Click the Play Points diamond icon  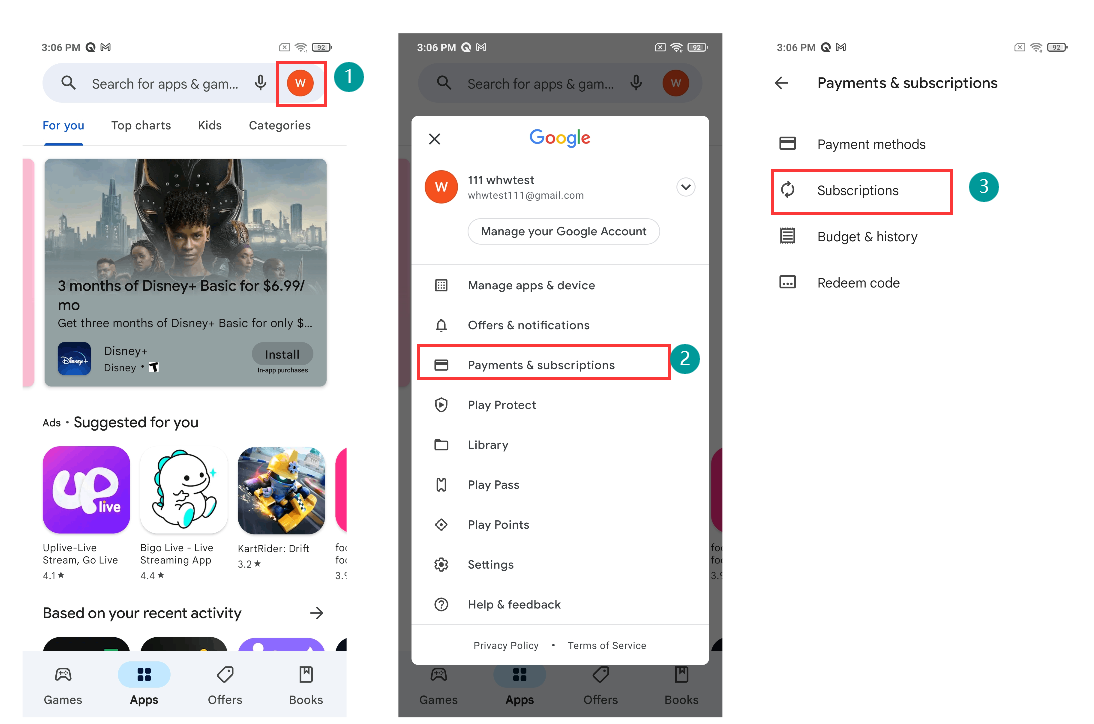(442, 525)
